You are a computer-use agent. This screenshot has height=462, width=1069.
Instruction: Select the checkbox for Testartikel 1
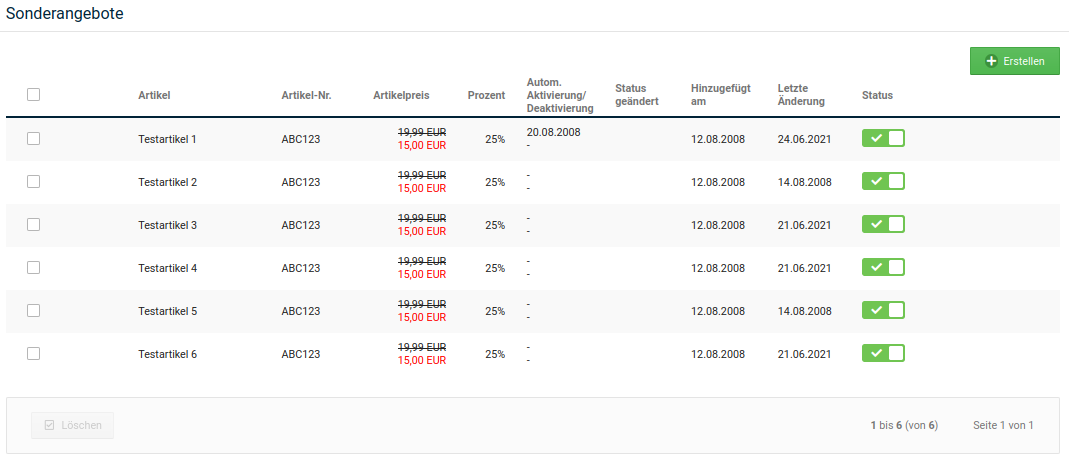33,139
